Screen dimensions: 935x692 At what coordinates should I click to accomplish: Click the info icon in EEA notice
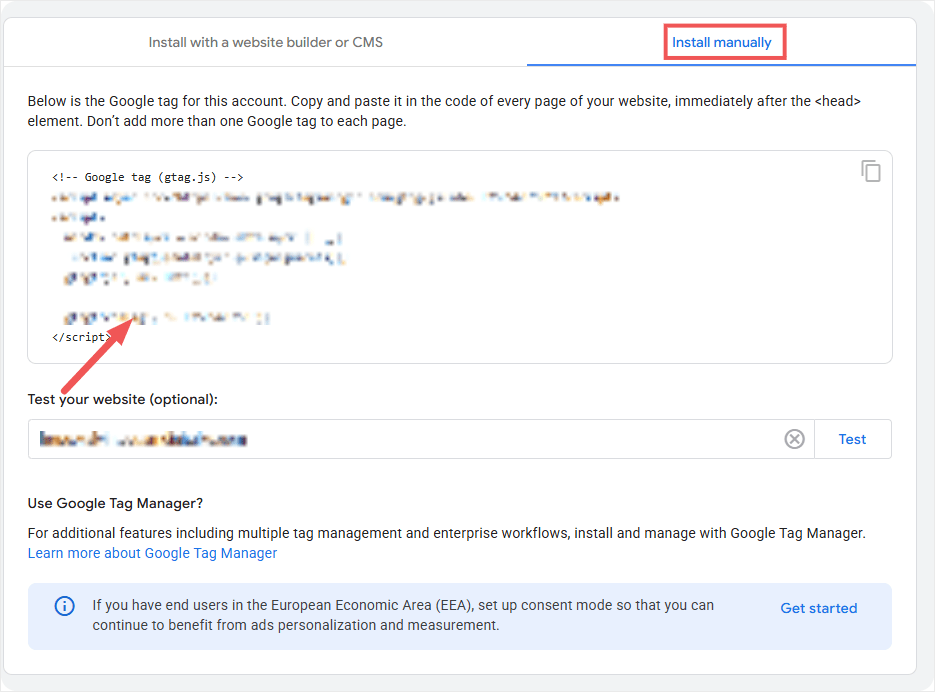[x=64, y=606]
